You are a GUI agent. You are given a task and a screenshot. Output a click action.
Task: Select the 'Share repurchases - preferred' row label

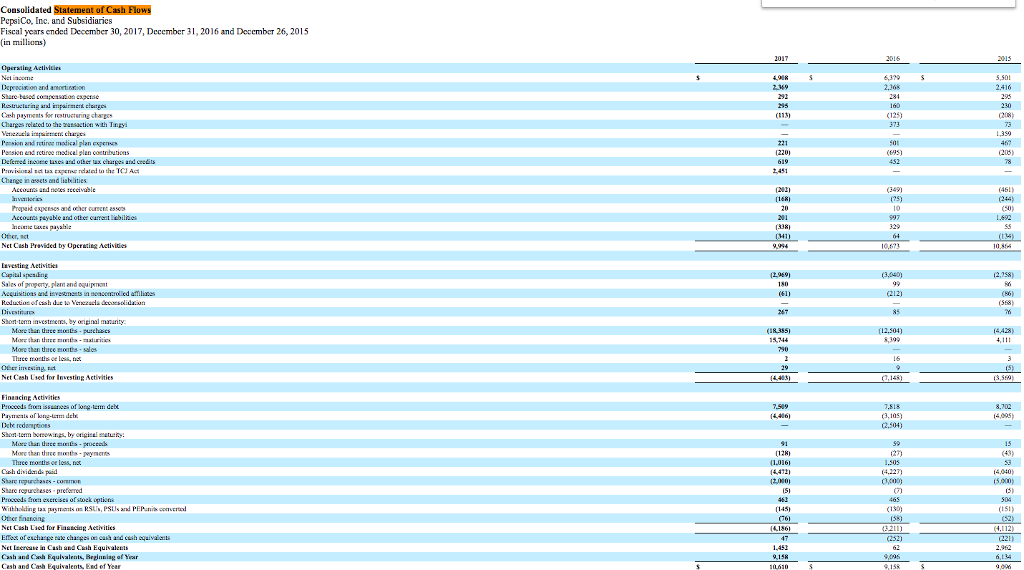pos(42,490)
